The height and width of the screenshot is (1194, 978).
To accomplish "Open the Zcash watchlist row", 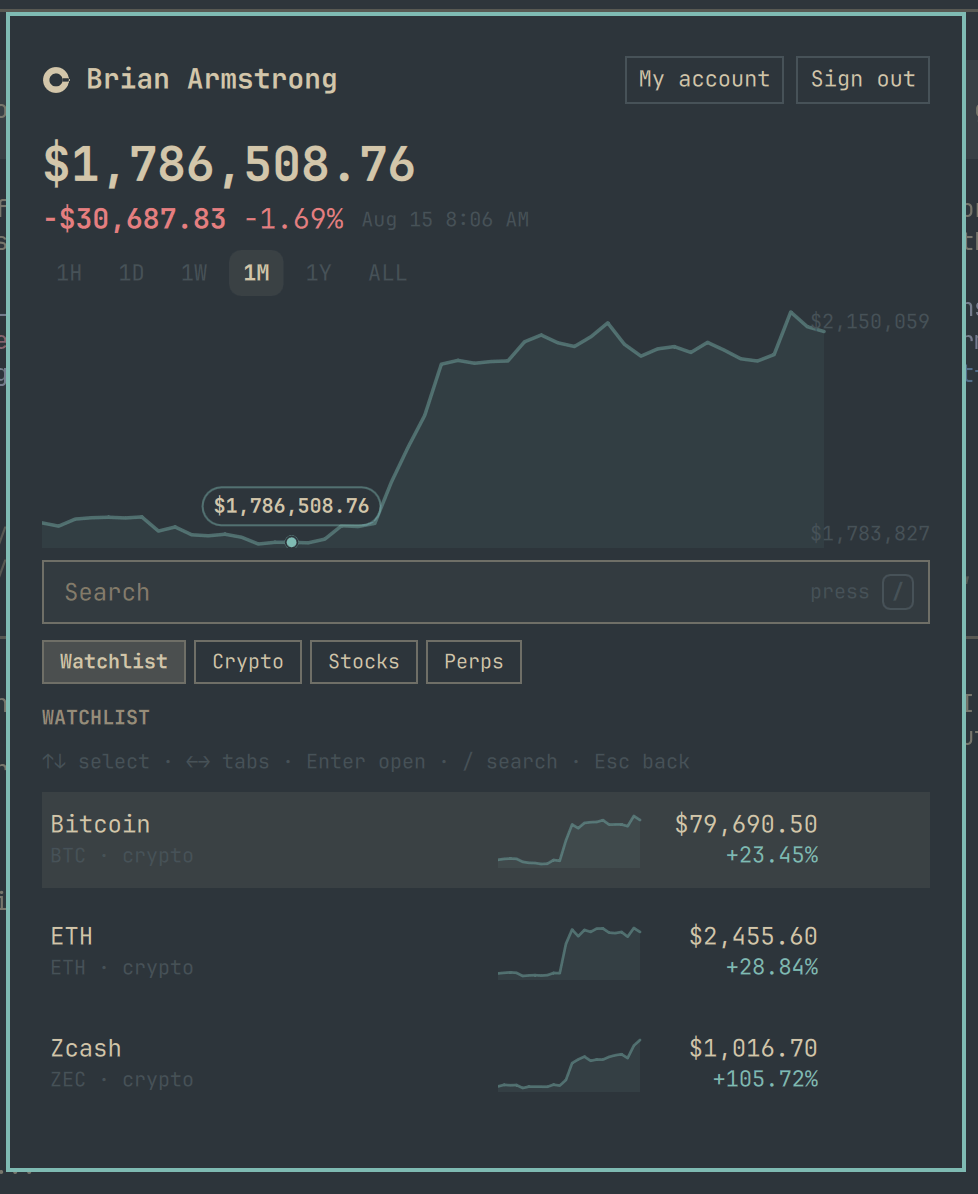I will click(486, 1064).
